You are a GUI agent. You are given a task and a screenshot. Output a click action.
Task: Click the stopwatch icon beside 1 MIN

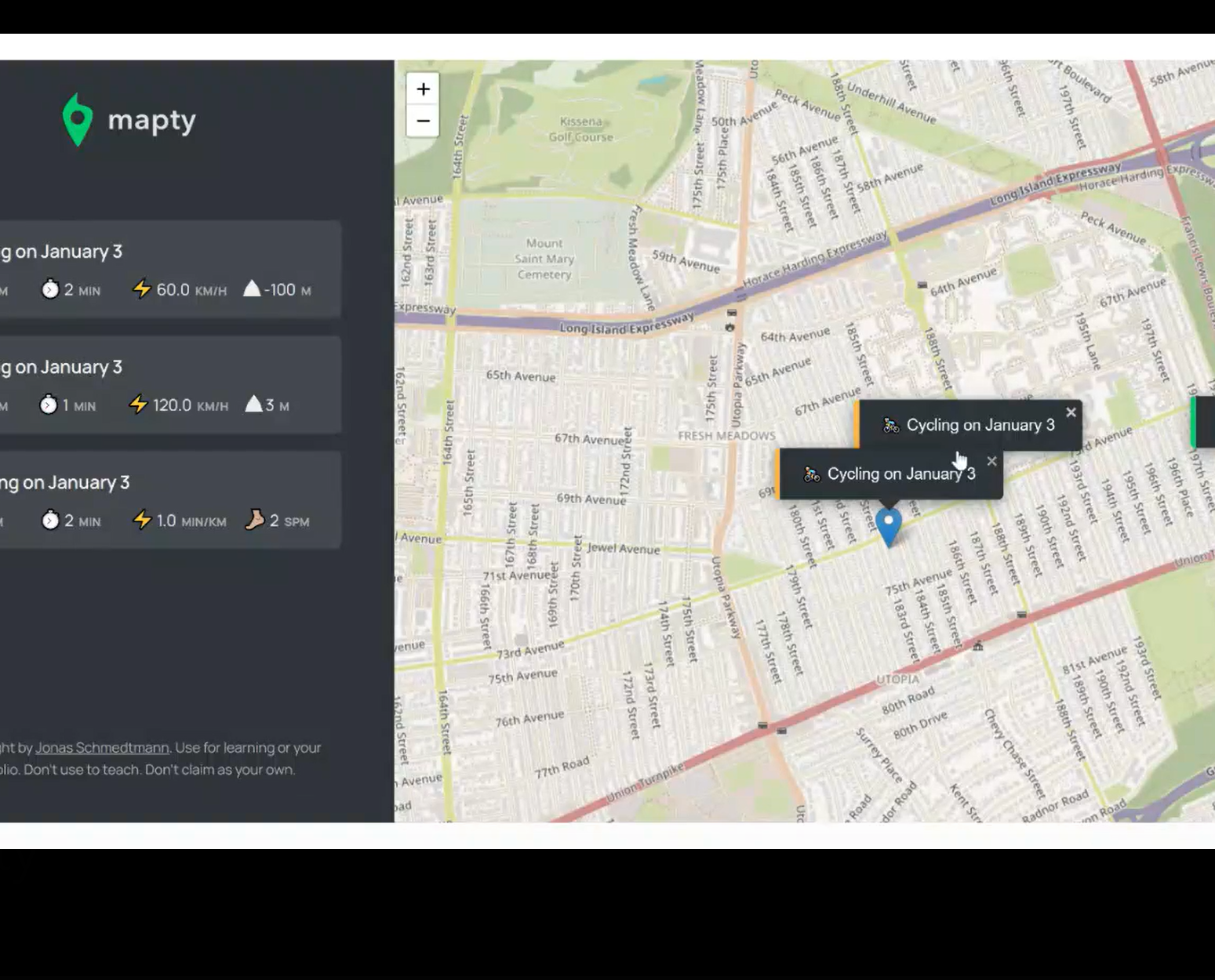49,405
